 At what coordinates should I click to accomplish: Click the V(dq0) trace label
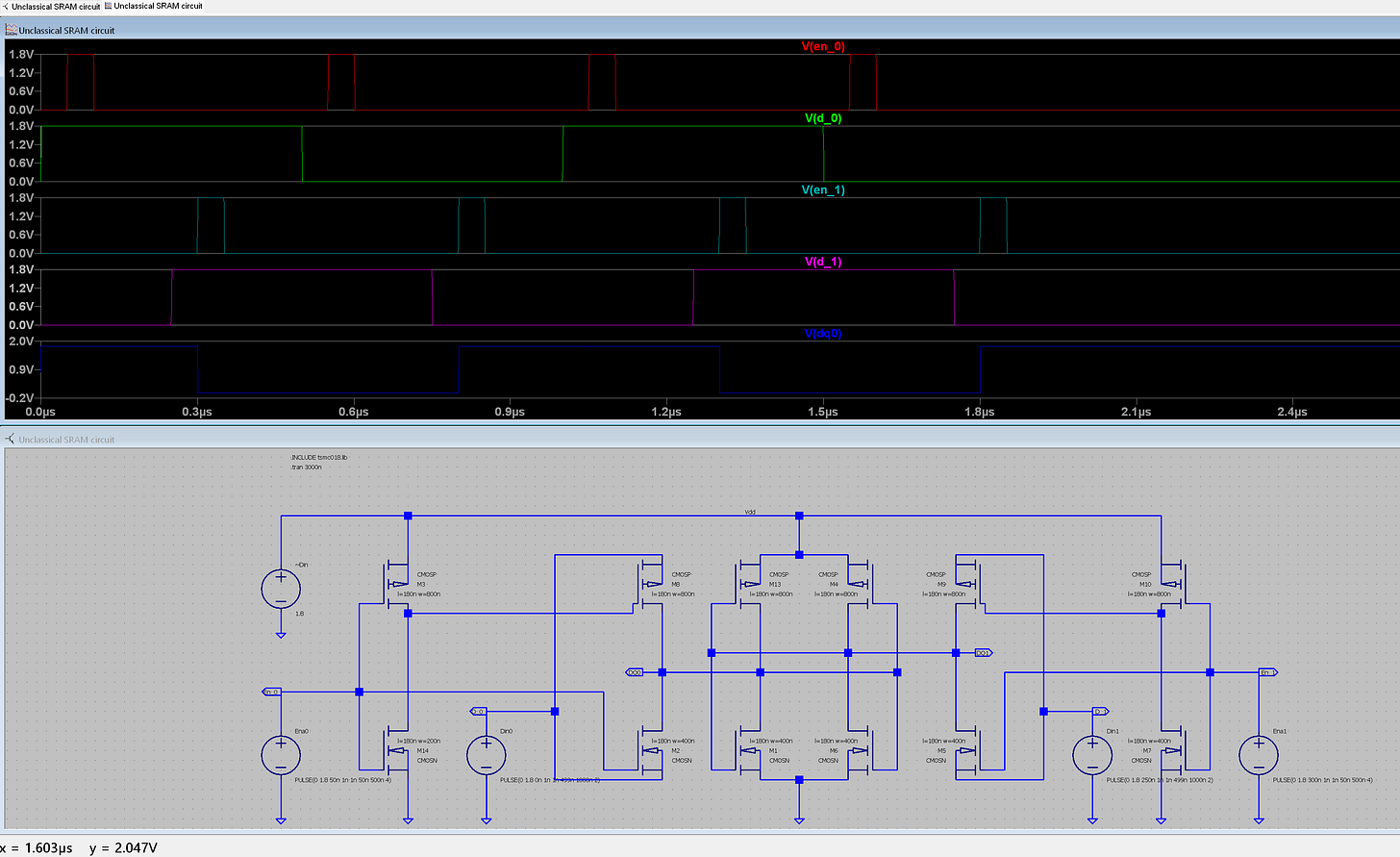pos(823,334)
